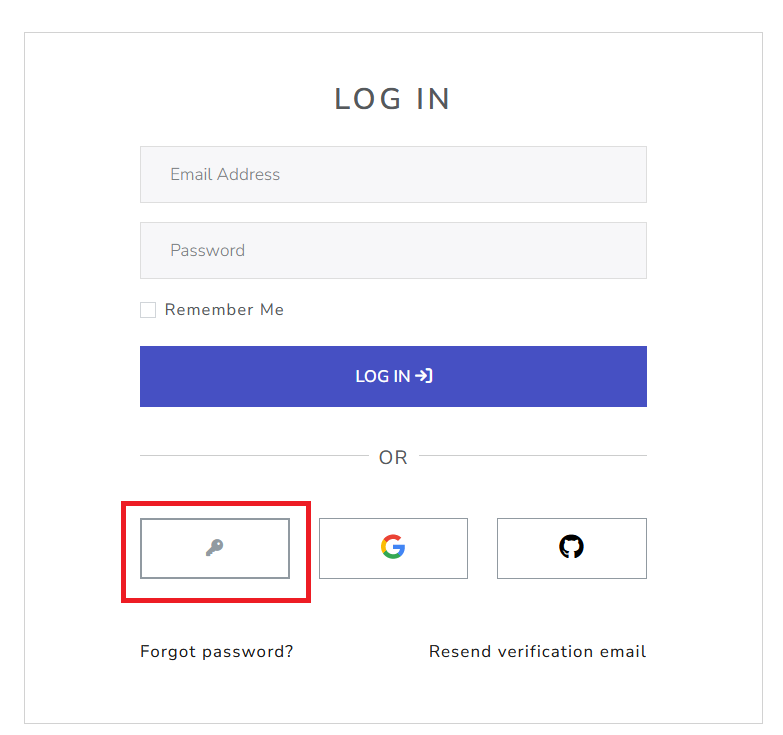This screenshot has height=735, width=783.
Task: Click the LOG IN page heading
Action: pyautogui.click(x=393, y=99)
